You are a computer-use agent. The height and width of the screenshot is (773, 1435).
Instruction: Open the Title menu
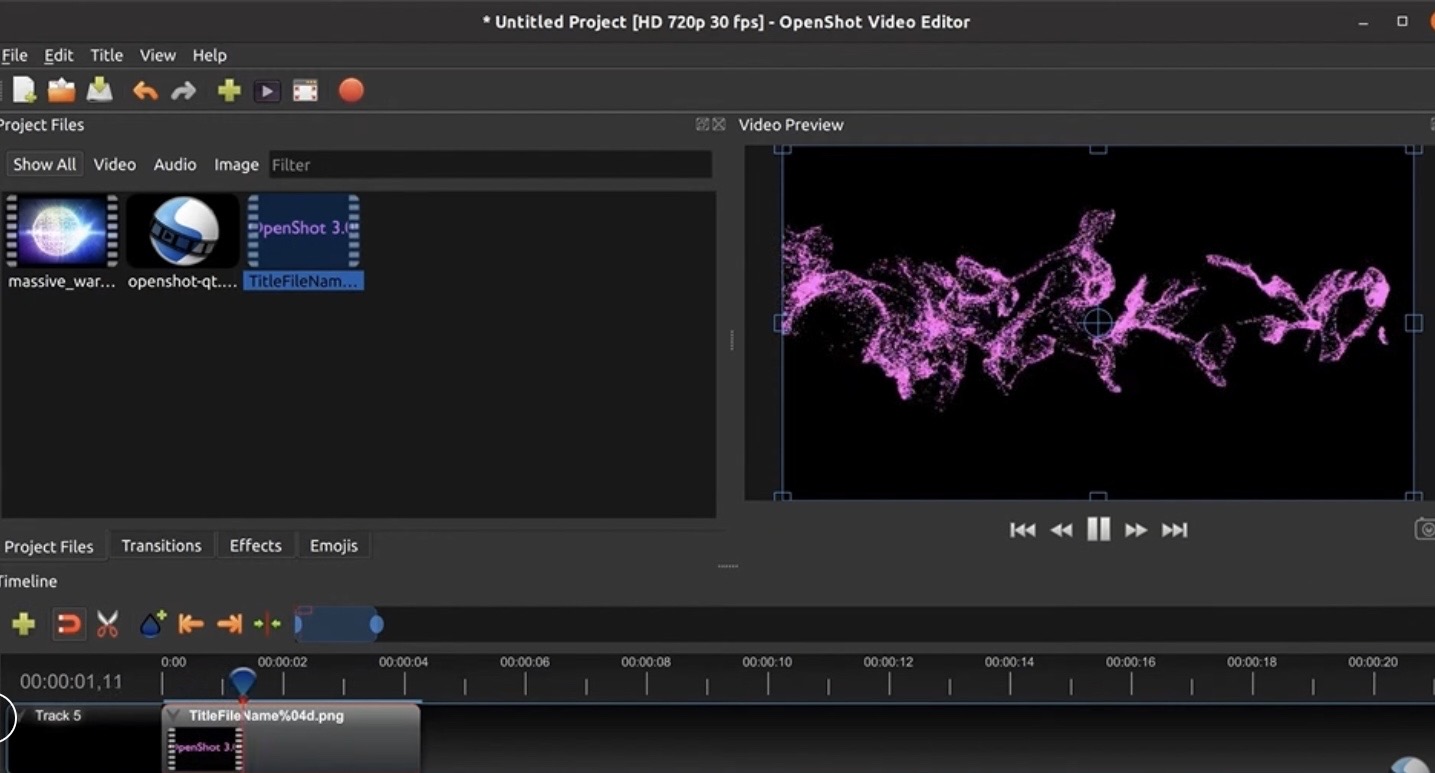coord(106,55)
